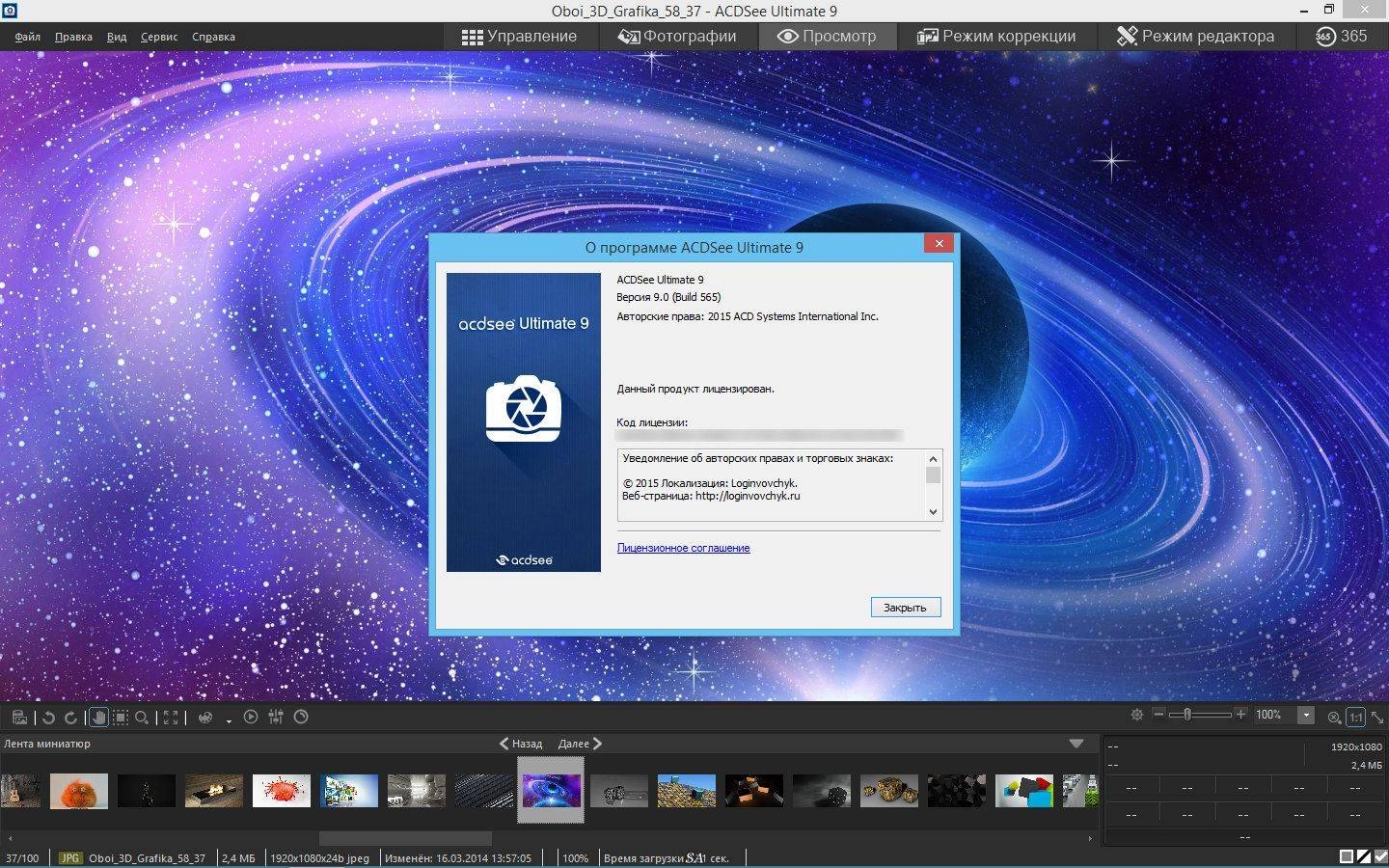This screenshot has height=868, width=1389.
Task: Switch to Режим редактора tab
Action: [1195, 37]
